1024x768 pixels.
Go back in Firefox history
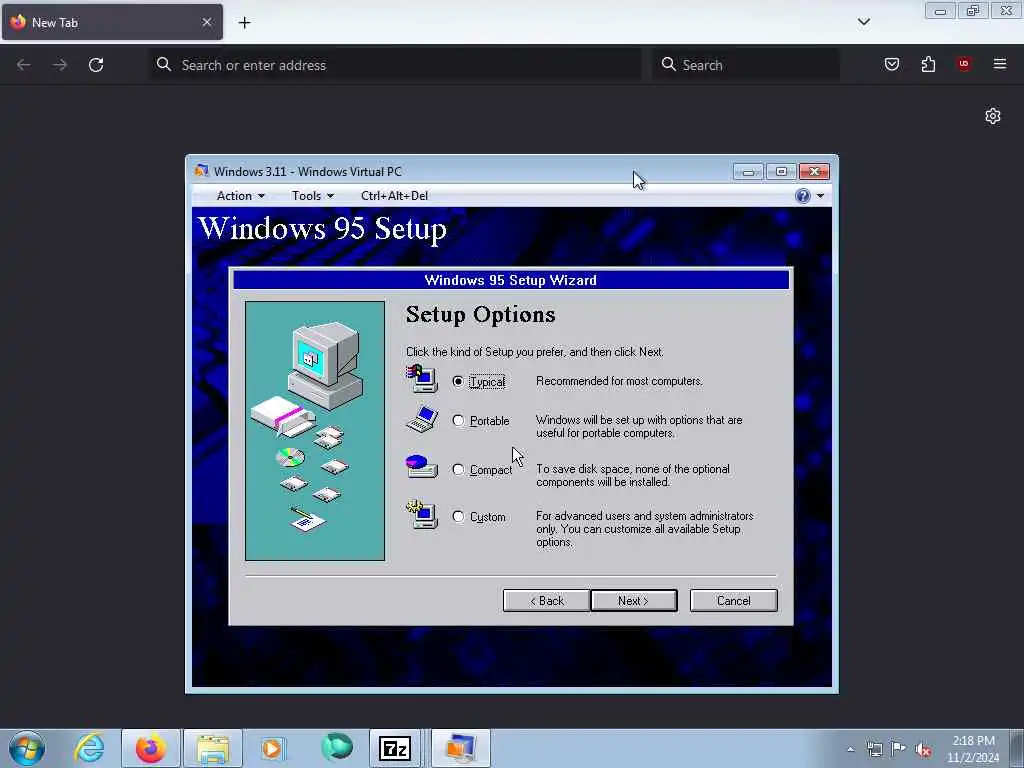(24, 65)
